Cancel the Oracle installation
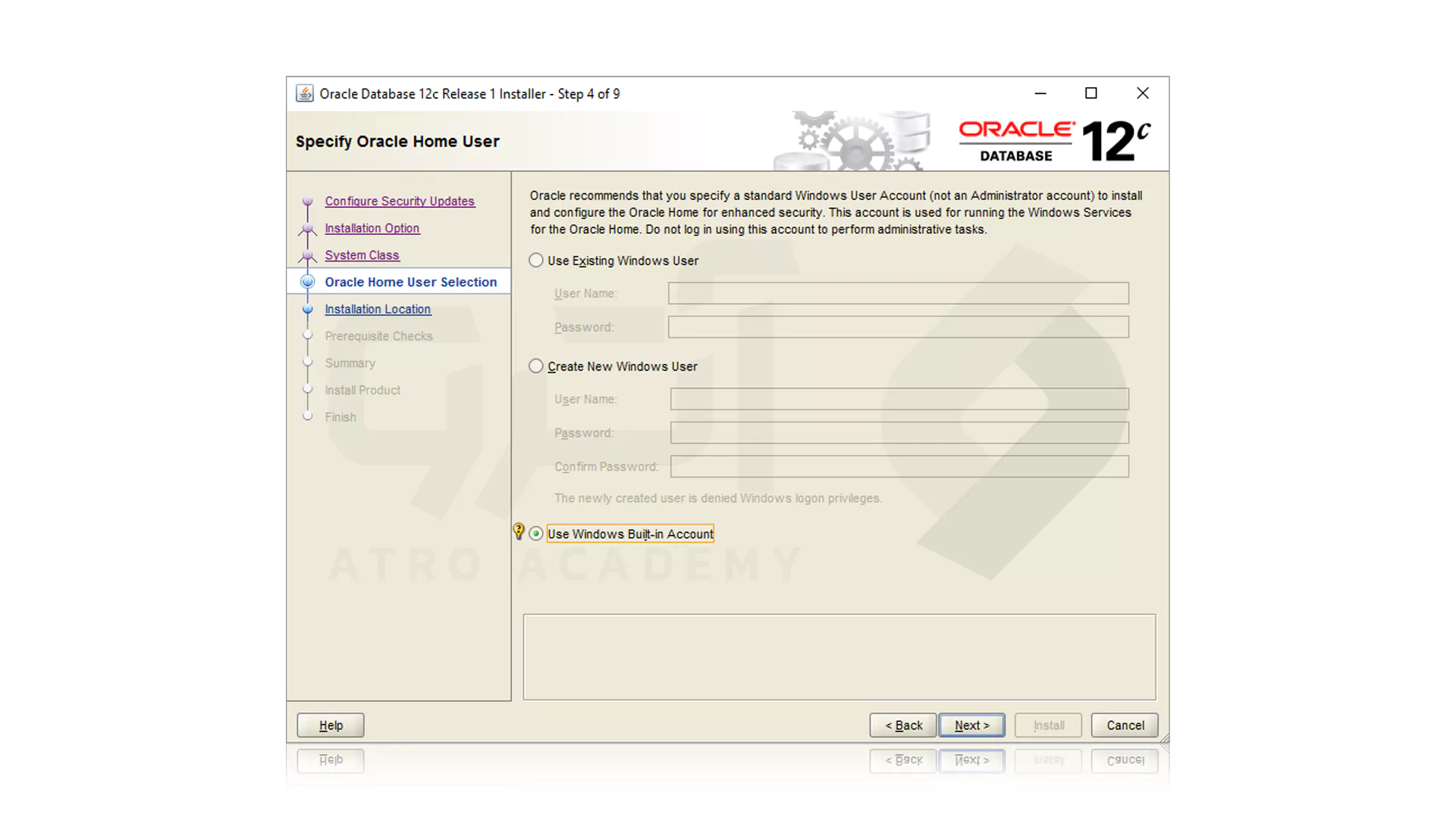The width and height of the screenshot is (1456, 819). click(x=1125, y=725)
